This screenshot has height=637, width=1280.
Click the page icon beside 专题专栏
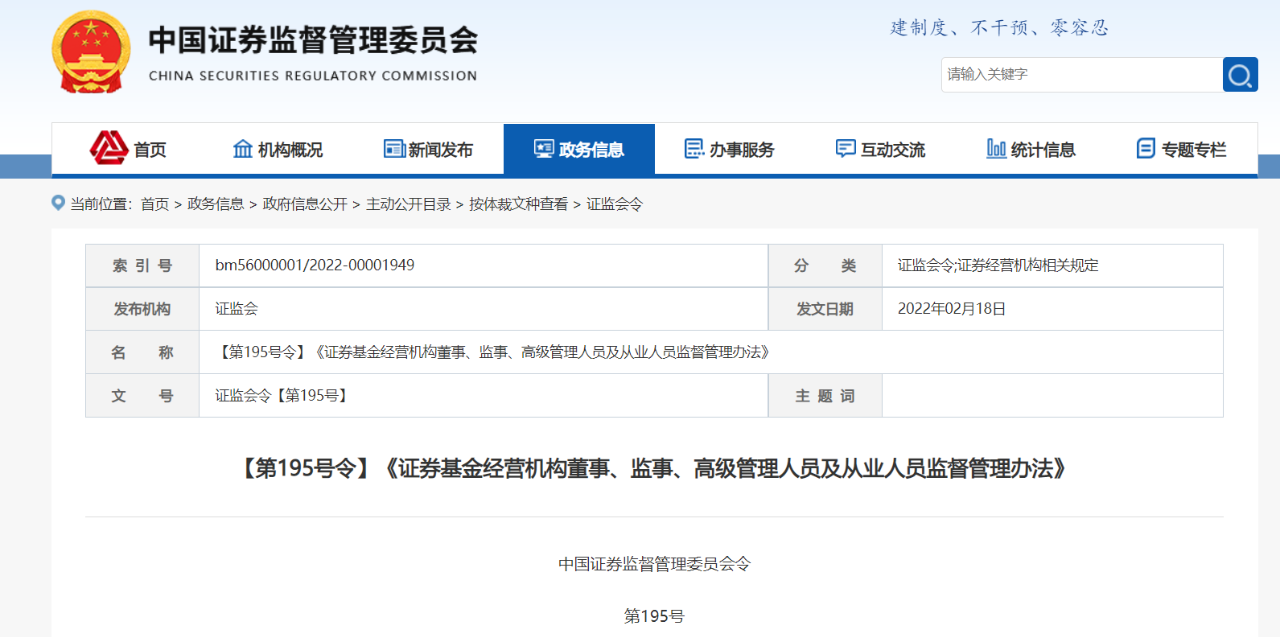[1146, 149]
